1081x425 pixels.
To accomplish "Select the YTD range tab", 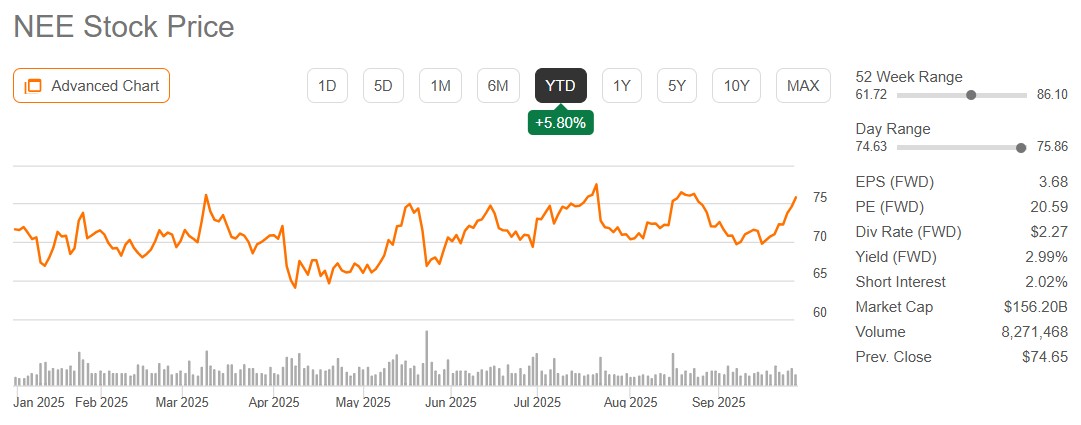I will click(x=561, y=86).
